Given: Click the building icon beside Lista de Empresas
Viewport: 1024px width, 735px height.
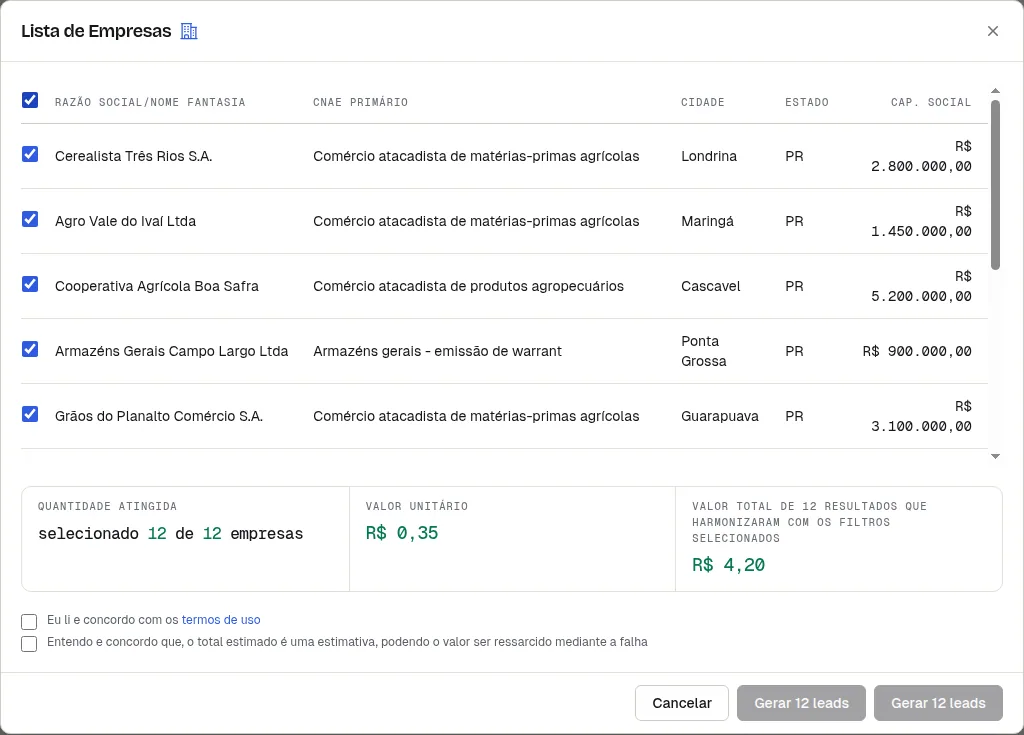Looking at the screenshot, I should [189, 31].
